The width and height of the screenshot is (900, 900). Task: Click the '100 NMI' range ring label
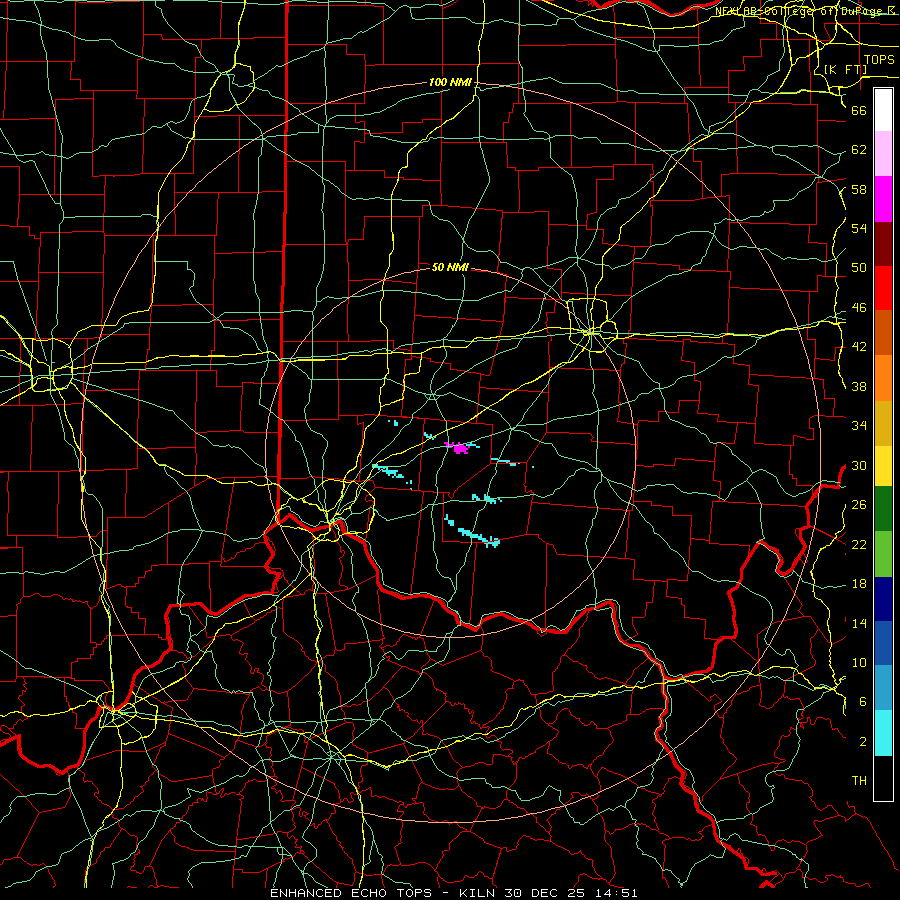coord(450,82)
